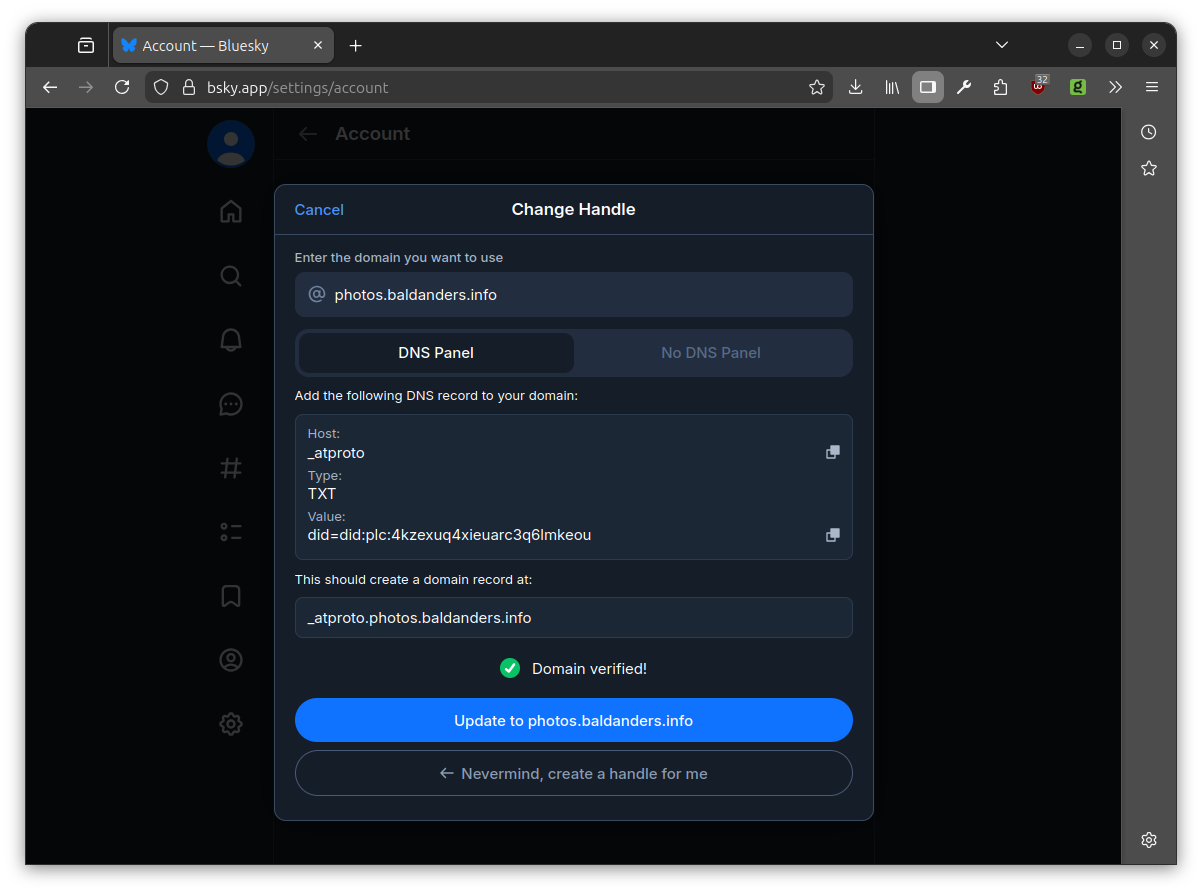Copy the _atproto host value
The image size is (1202, 893).
(x=832, y=452)
